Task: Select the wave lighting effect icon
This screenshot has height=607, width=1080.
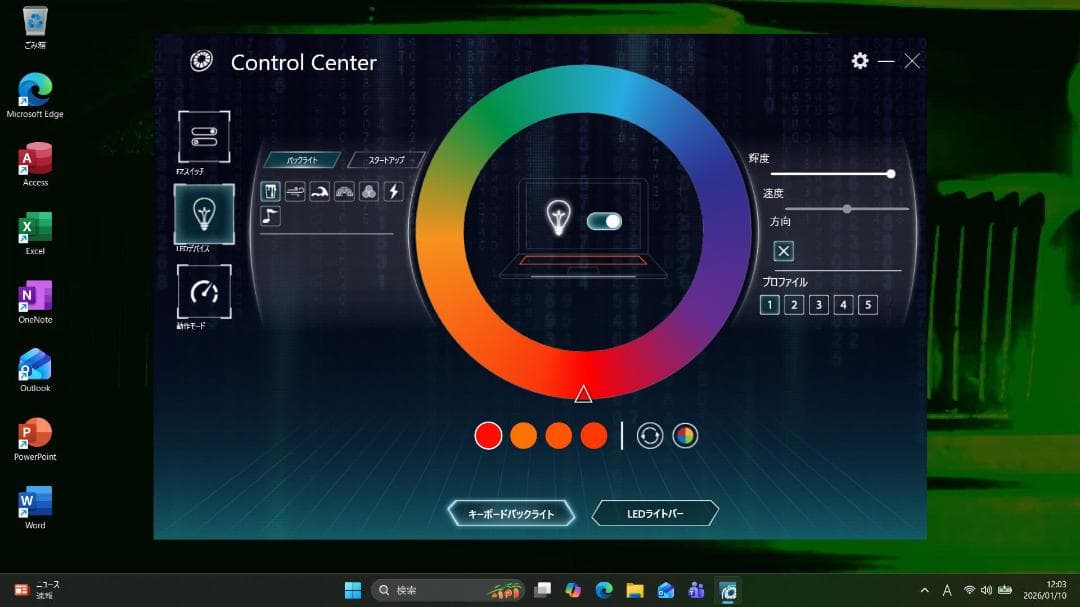Action: click(x=319, y=191)
